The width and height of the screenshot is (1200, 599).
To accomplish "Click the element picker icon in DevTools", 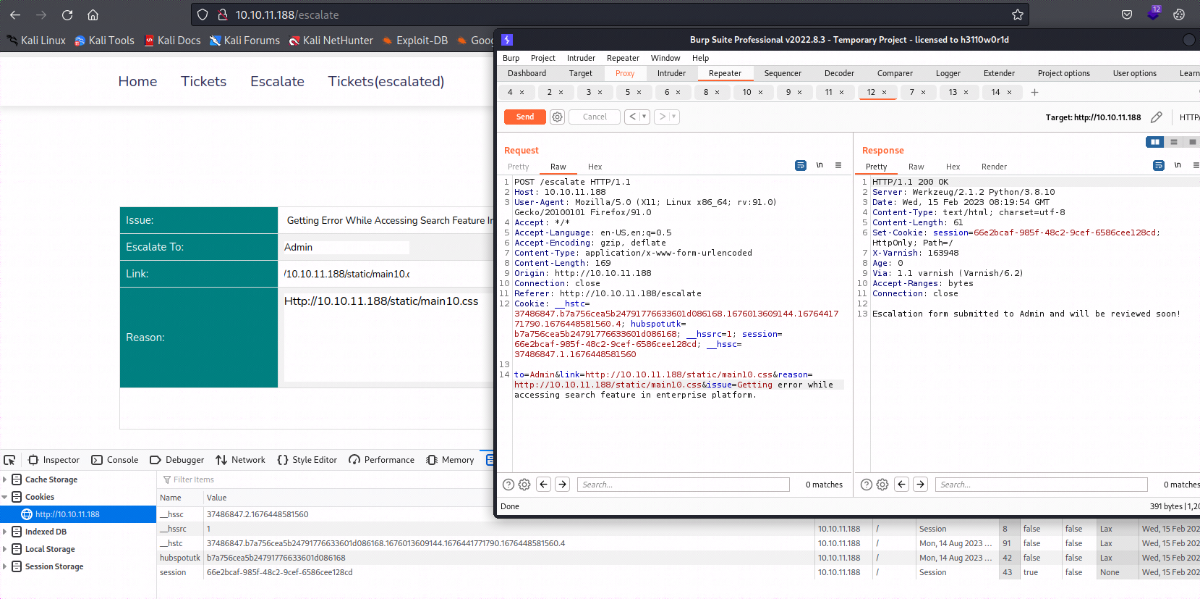I will click(x=10, y=460).
